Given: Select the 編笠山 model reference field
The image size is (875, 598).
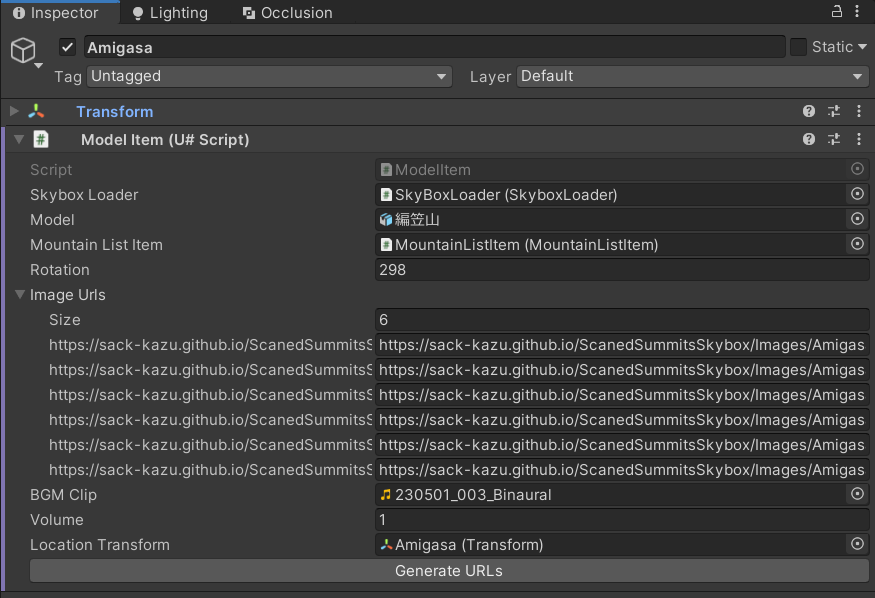Looking at the screenshot, I should click(611, 220).
